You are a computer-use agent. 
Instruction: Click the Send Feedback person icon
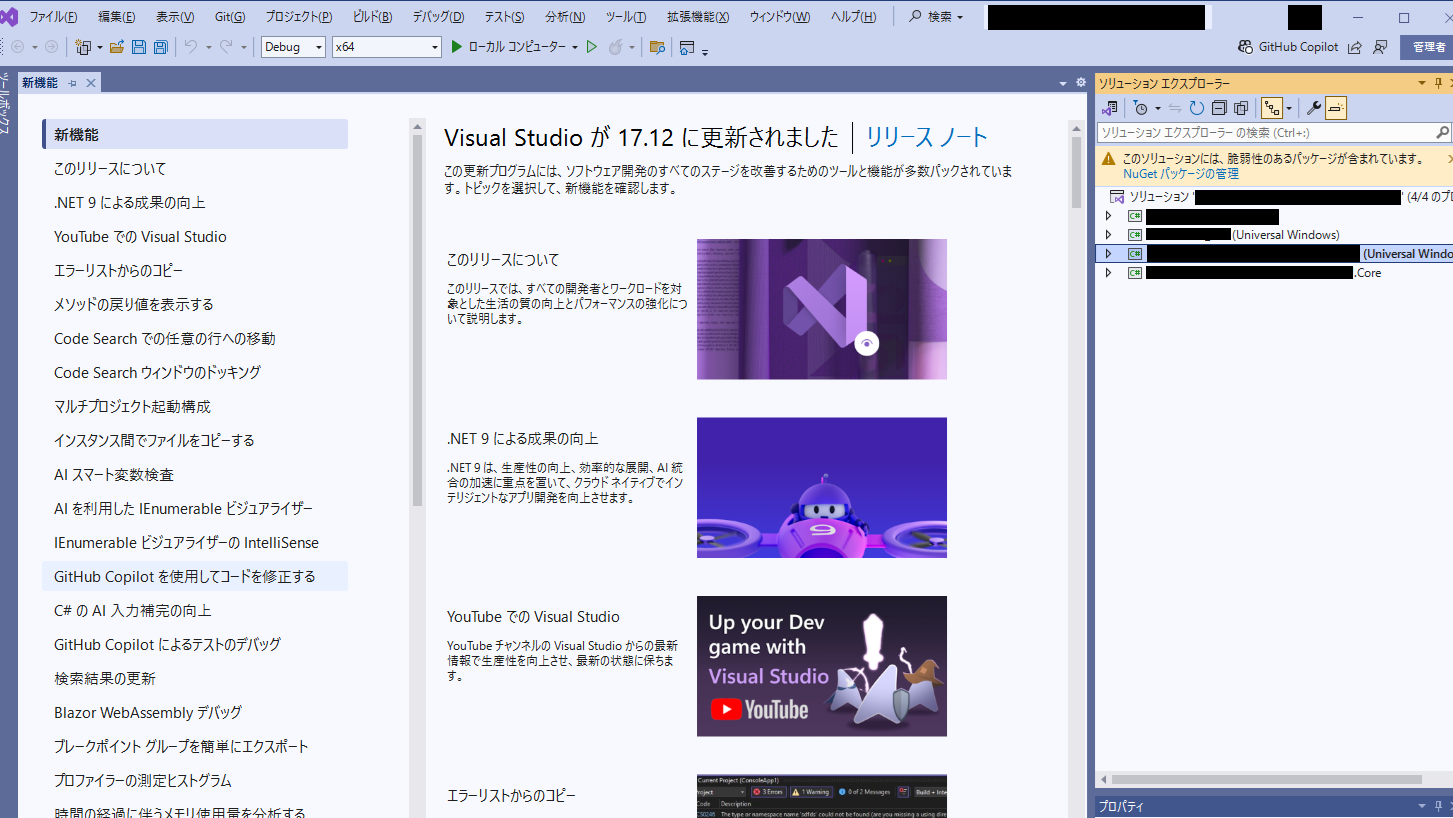[x=1380, y=47]
